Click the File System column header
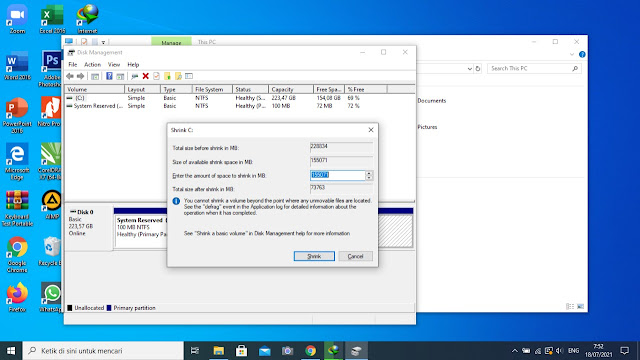The image size is (640, 360). [x=212, y=89]
